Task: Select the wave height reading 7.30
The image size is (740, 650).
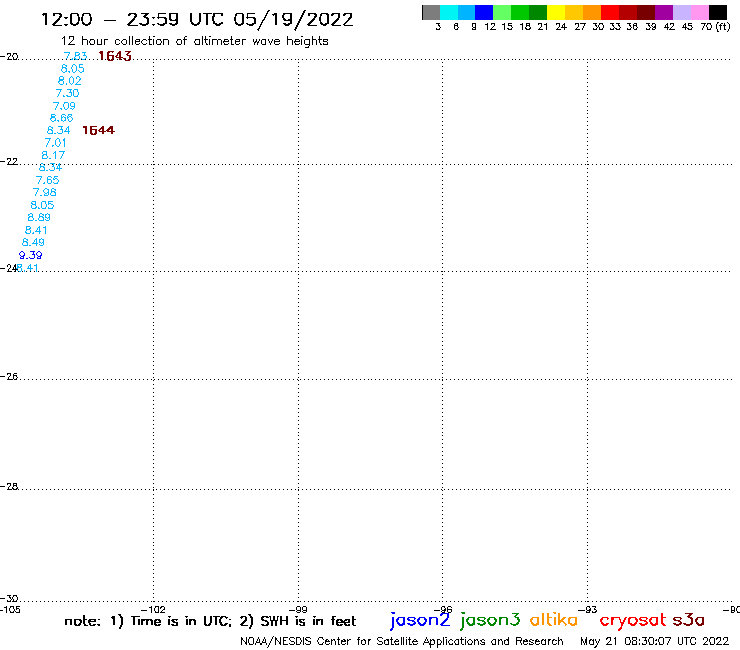Action: 67,93
